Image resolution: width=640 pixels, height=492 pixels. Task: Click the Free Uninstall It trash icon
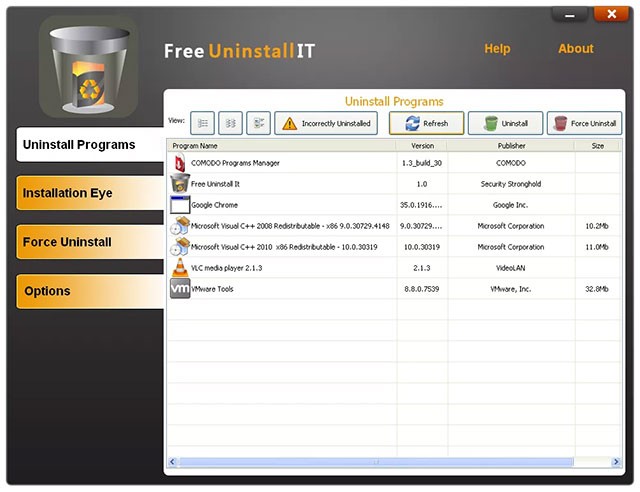click(179, 183)
